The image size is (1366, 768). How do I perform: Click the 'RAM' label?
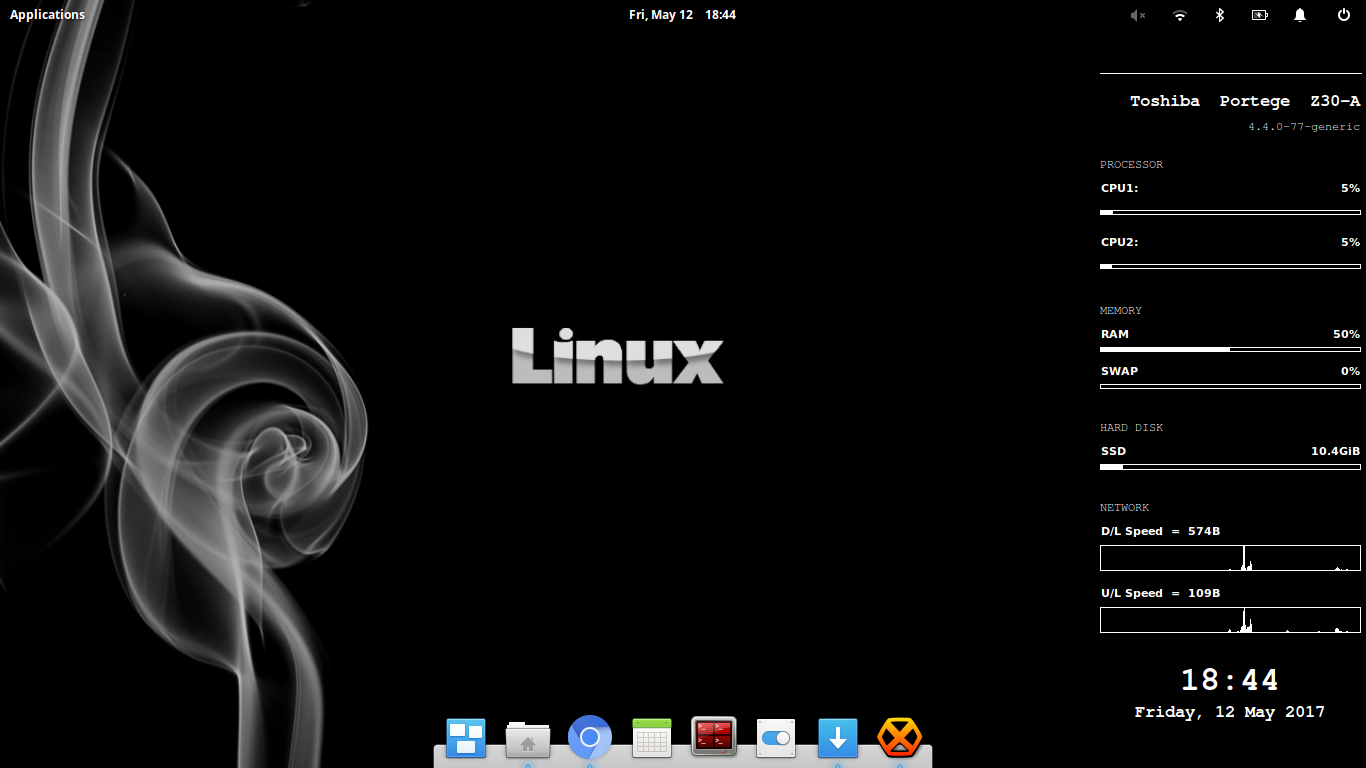pos(1115,334)
